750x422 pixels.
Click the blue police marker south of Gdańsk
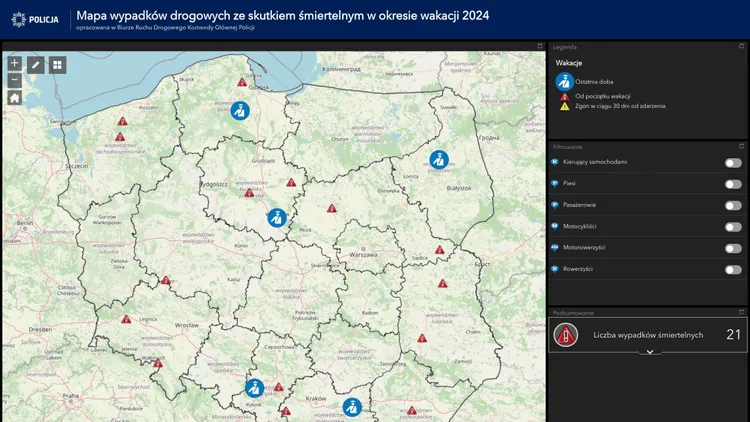point(240,111)
